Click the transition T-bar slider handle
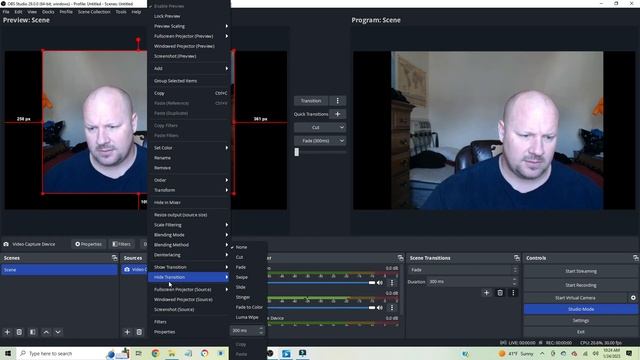 point(297,152)
